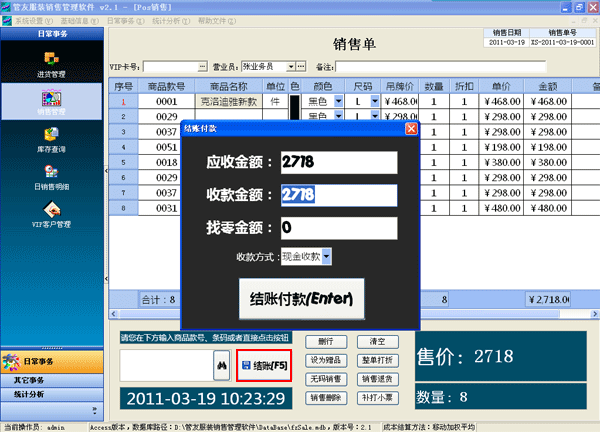600x432 pixels.
Task: Expand the 收款方式 payment method dropdown
Action: coord(327,256)
